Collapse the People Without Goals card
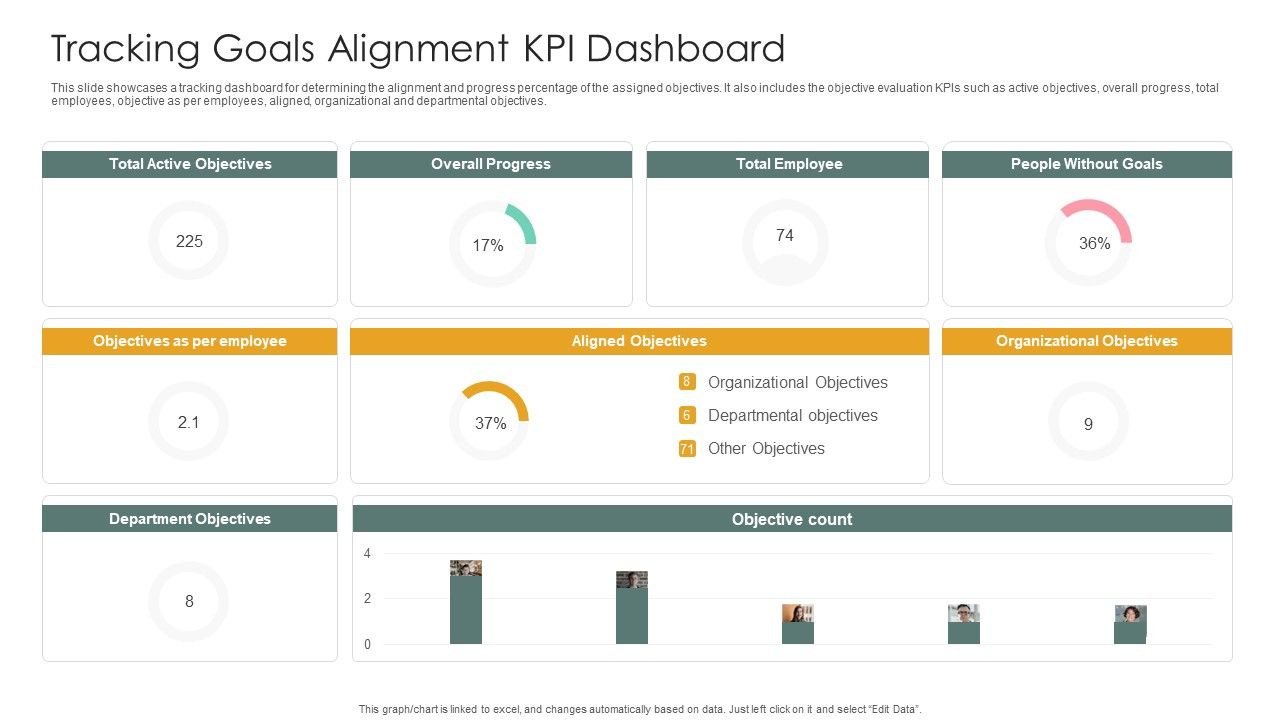1280x720 pixels. pyautogui.click(x=1087, y=163)
